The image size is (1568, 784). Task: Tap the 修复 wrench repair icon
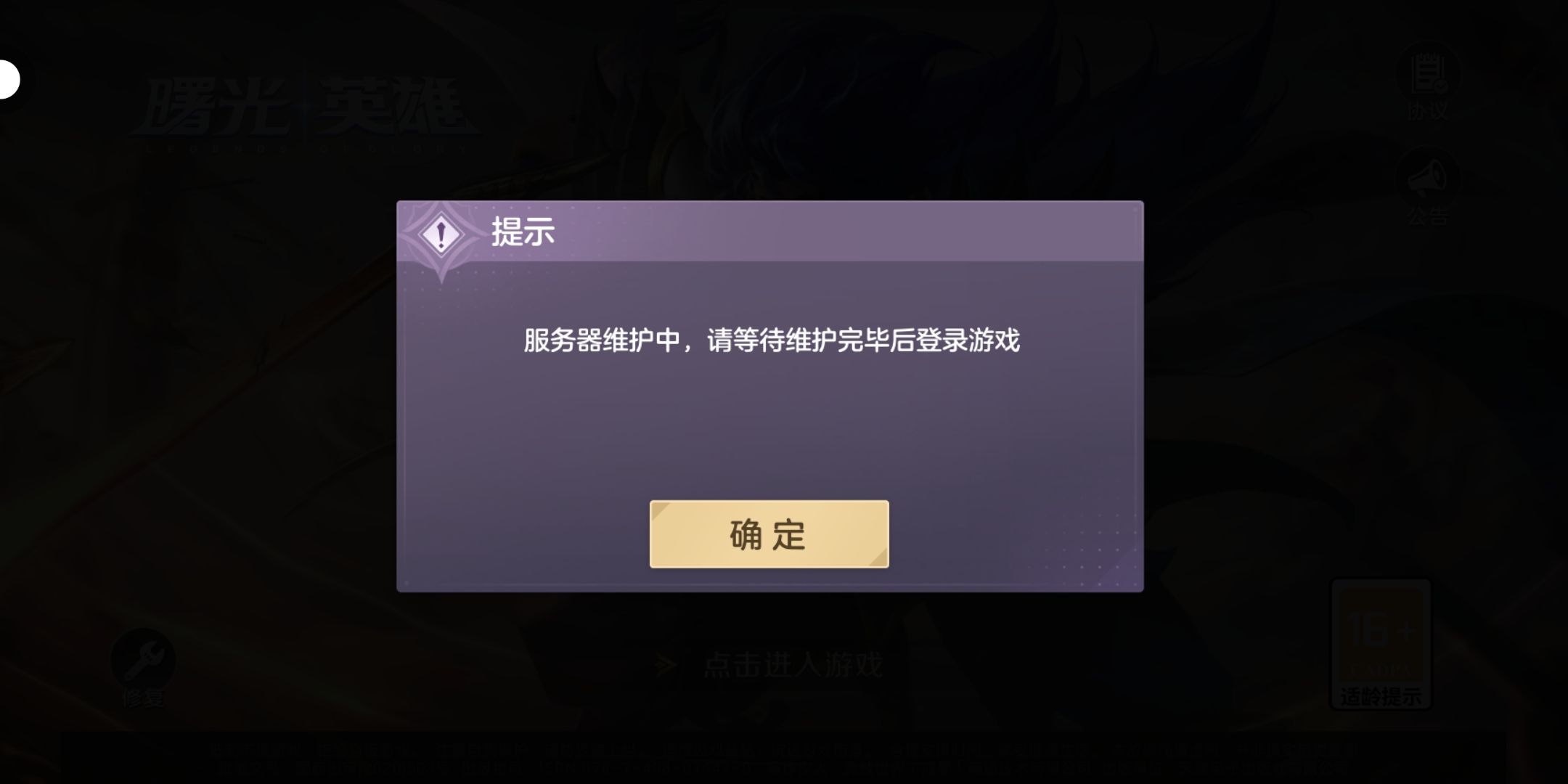[143, 659]
